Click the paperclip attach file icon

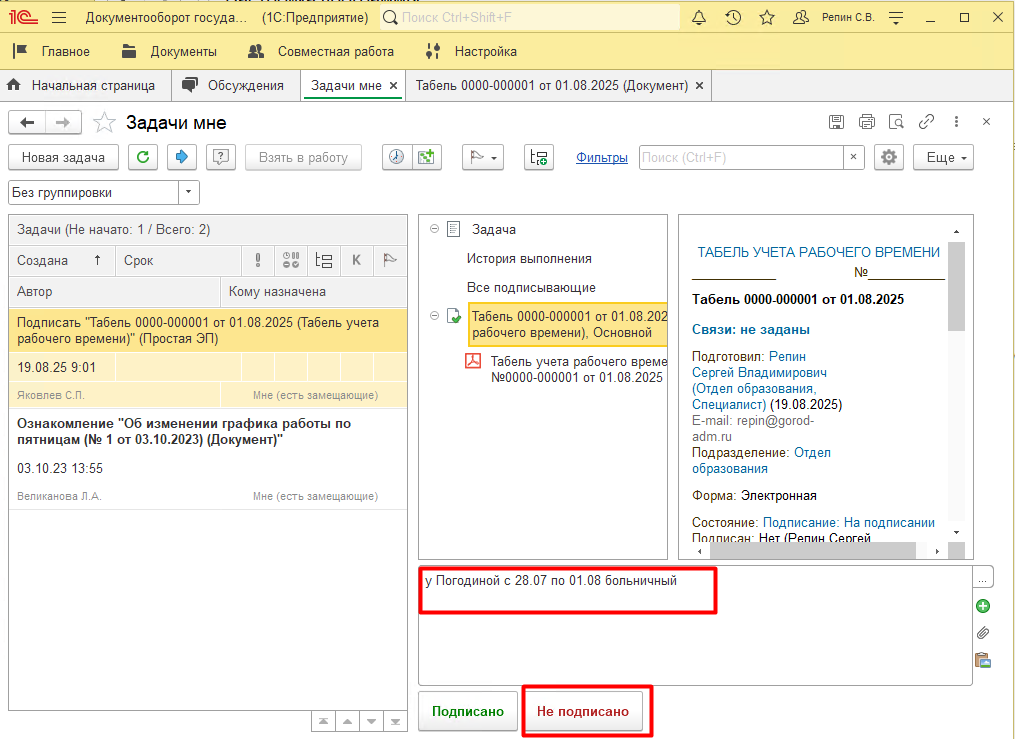983,633
